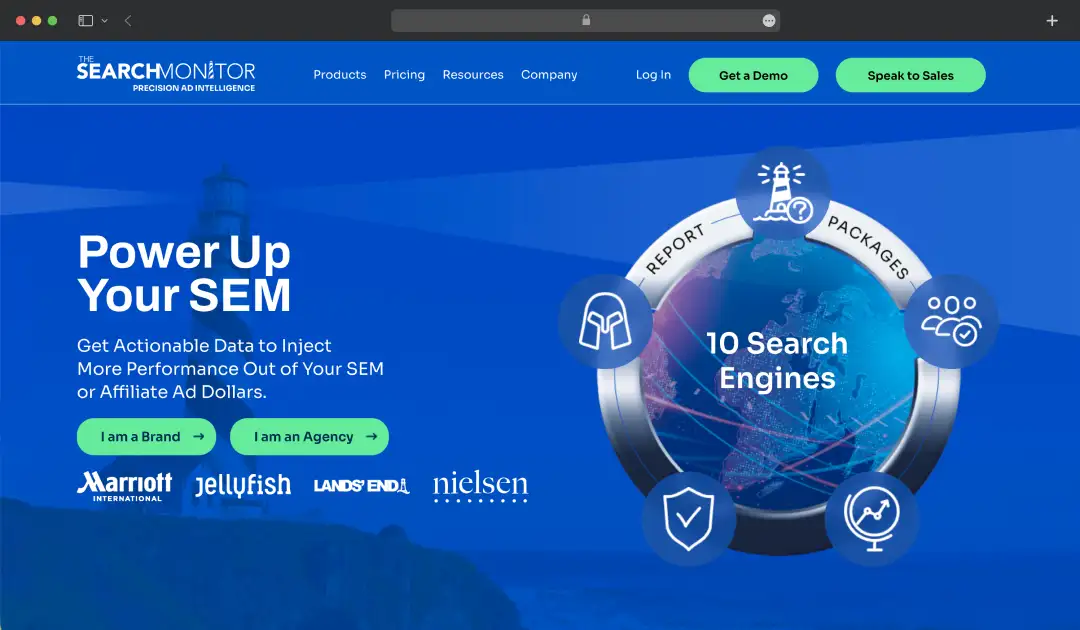The image size is (1080, 630).
Task: Click the Marriott International logo
Action: point(125,486)
